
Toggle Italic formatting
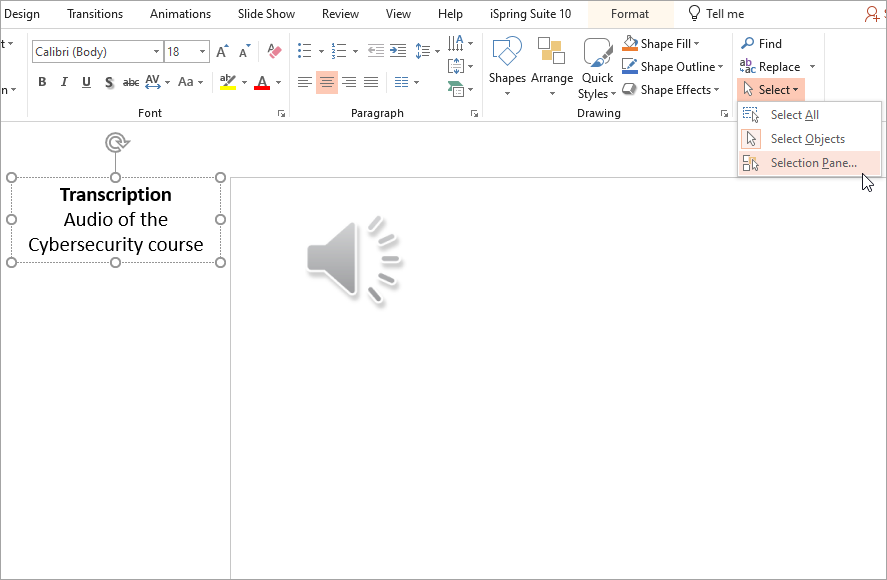tap(64, 82)
